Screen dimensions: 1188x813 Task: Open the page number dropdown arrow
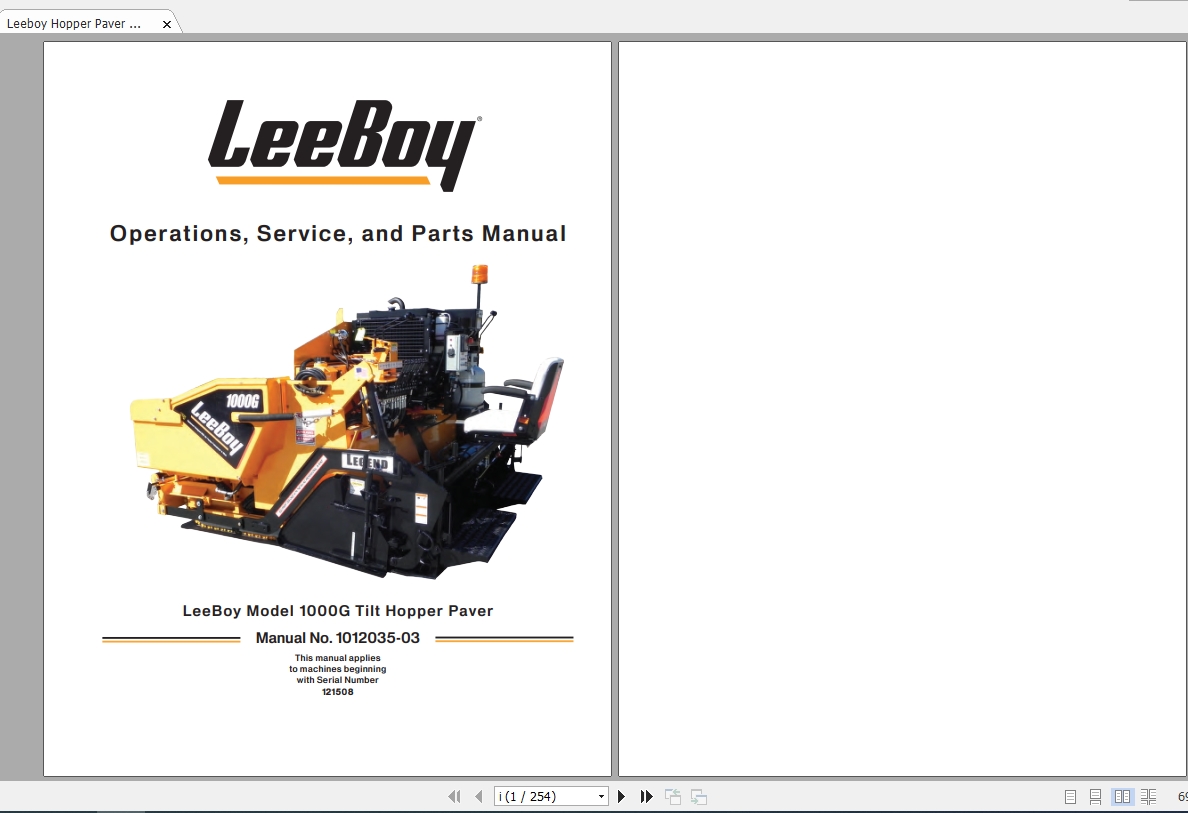tap(601, 797)
